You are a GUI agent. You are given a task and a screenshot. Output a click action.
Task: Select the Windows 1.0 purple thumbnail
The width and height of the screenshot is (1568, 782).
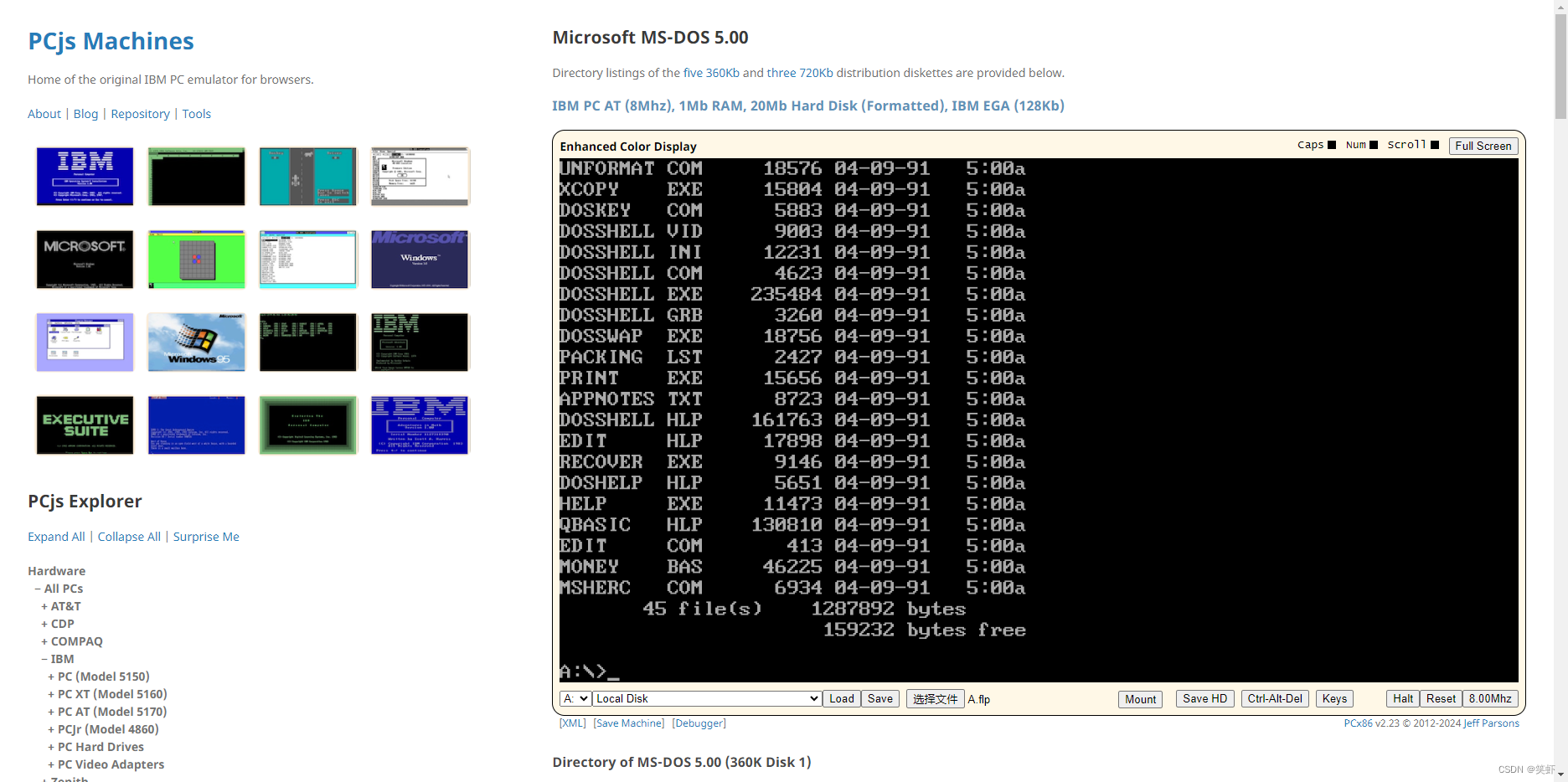click(x=420, y=260)
